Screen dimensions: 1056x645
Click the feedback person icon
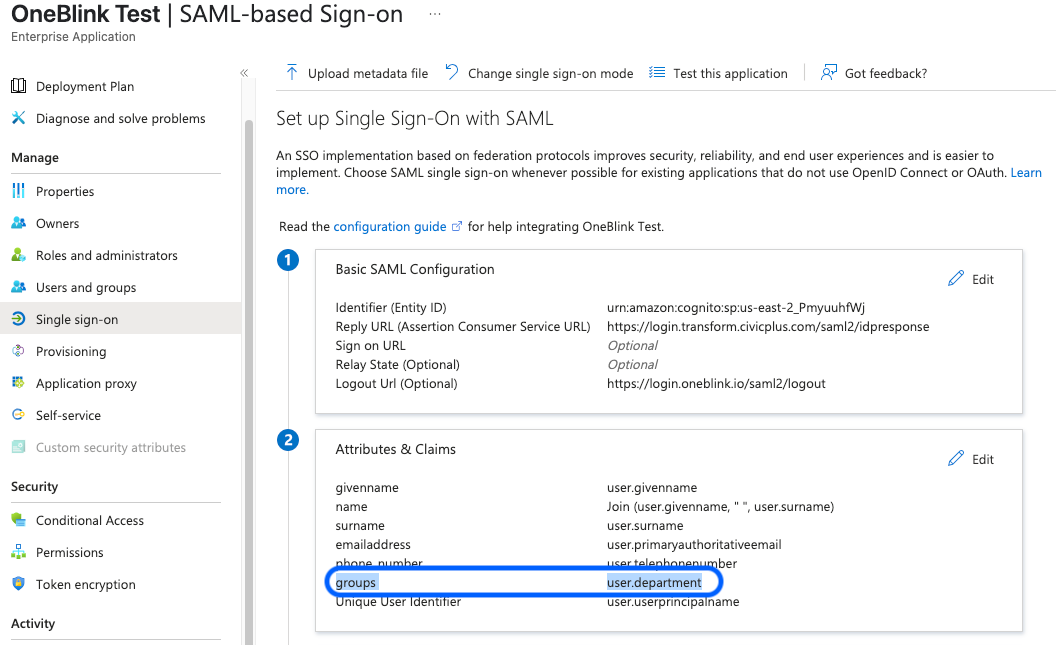pos(828,72)
